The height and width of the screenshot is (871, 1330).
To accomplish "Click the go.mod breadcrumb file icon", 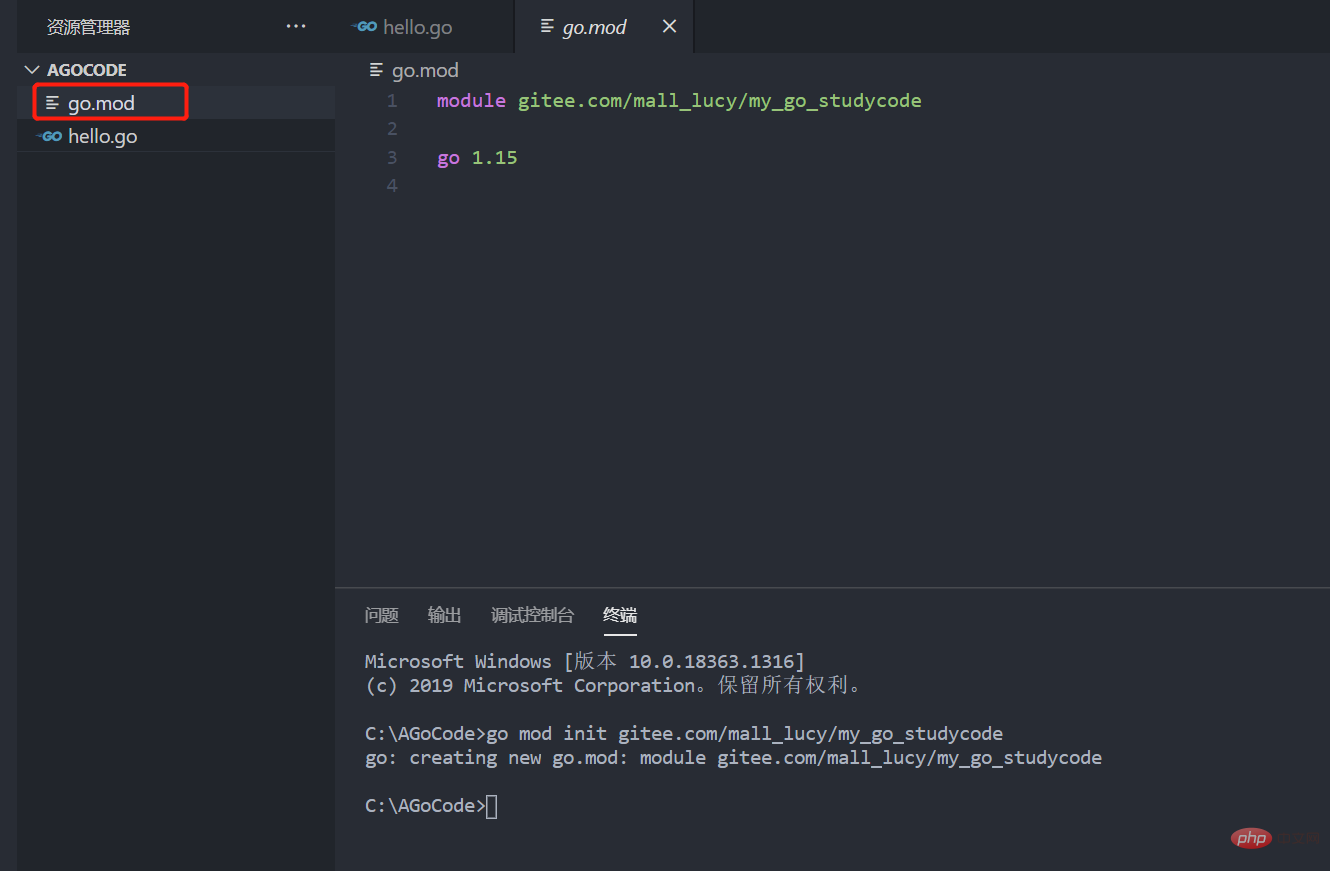I will tap(376, 70).
